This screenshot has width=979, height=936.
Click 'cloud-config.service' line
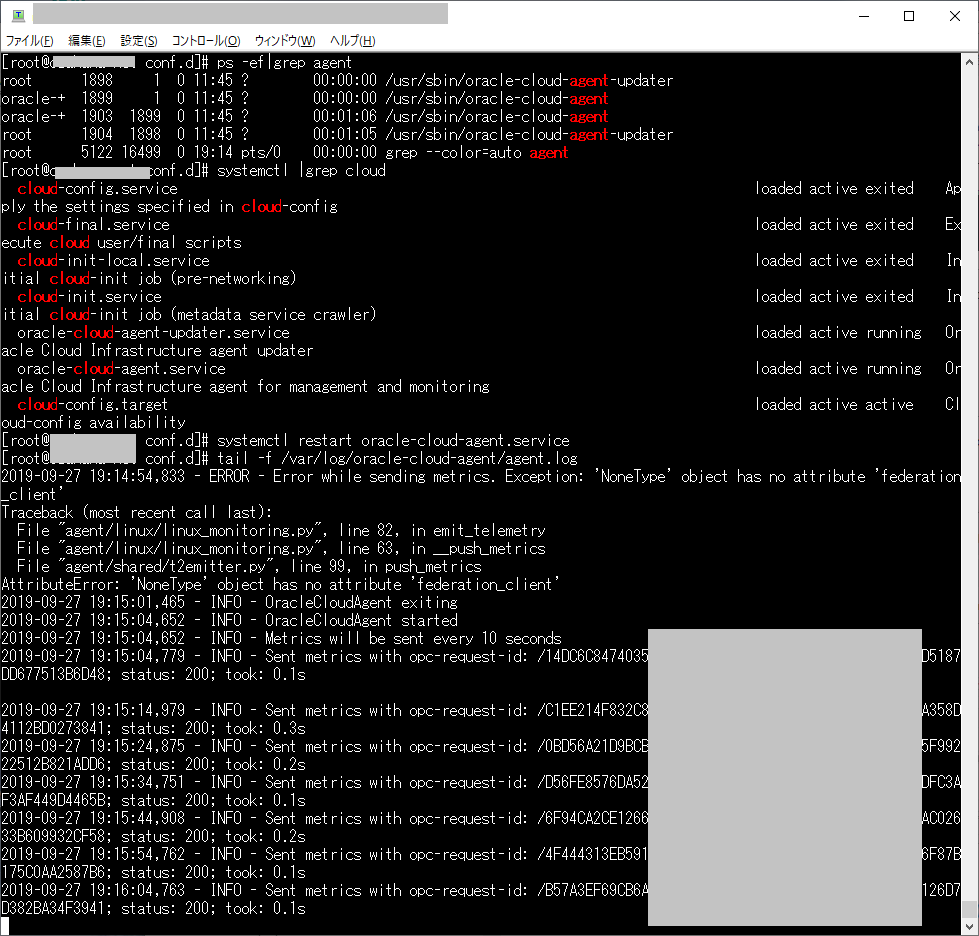[x=97, y=189]
